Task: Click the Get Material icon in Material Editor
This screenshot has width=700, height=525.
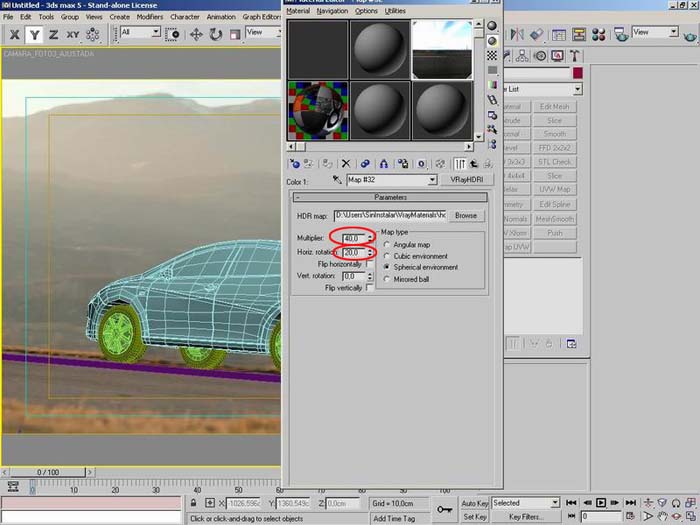Action: point(295,163)
